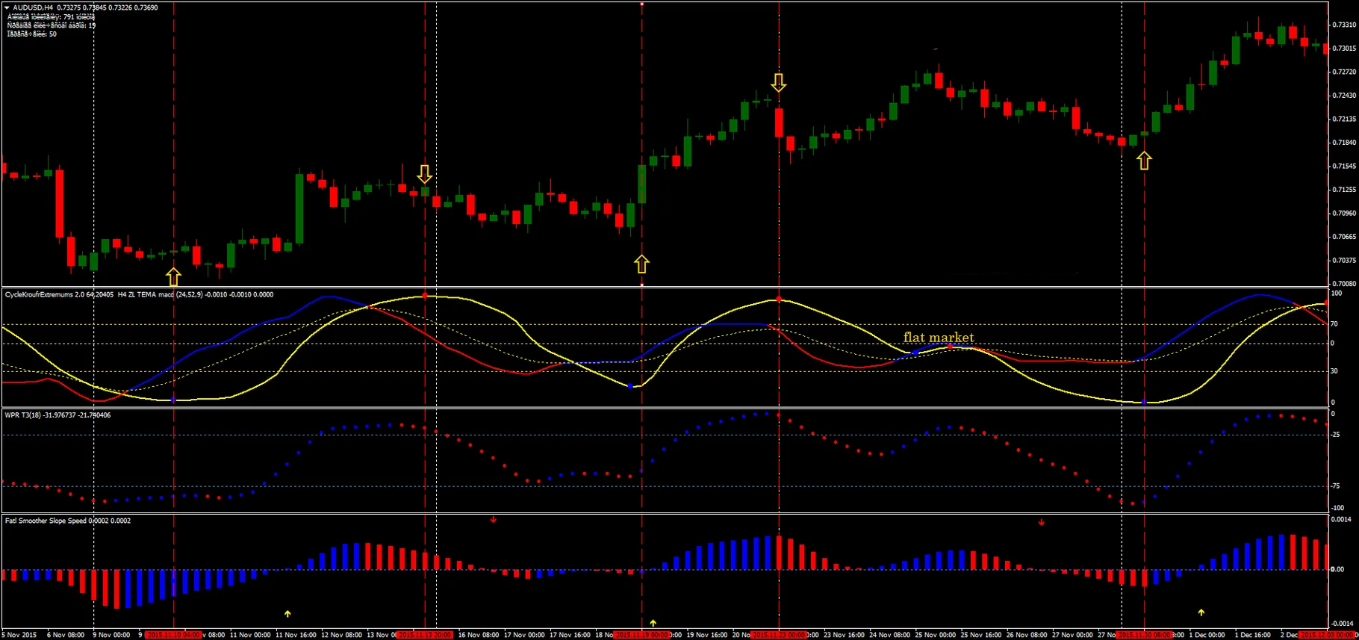The height and width of the screenshot is (640, 1359).
Task: Click the triangle beside the AUDUSD,H4 title
Action: [x=7, y=7]
